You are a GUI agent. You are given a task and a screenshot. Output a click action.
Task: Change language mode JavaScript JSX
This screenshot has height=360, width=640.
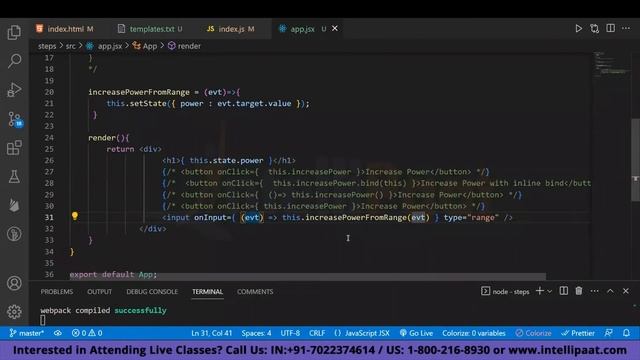pos(362,333)
